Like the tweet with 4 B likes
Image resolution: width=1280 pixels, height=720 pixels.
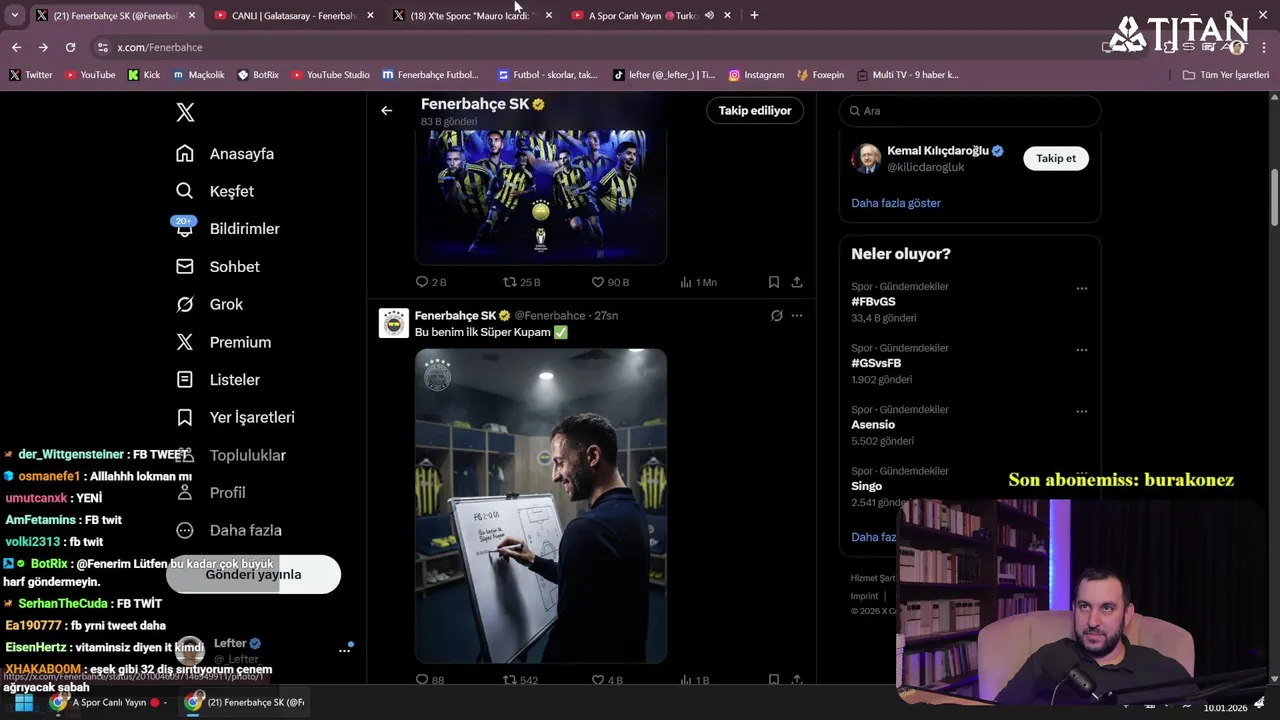pos(607,680)
